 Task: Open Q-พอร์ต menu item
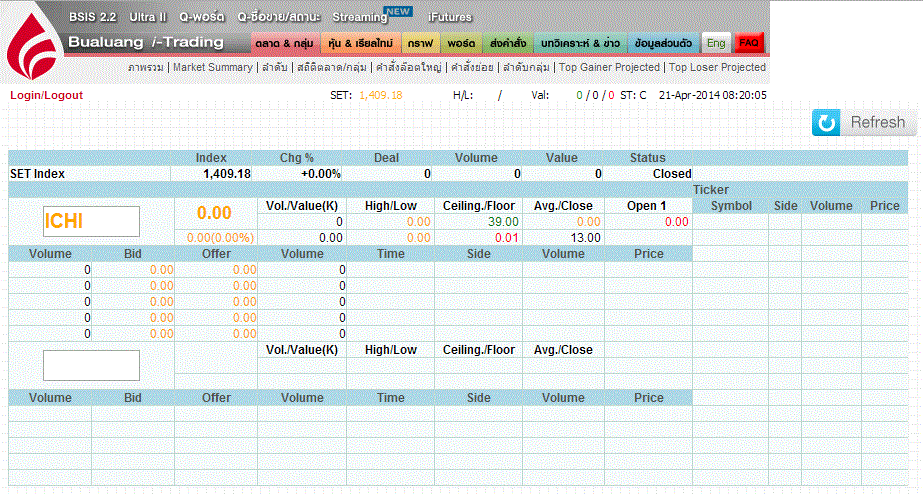[x=202, y=16]
